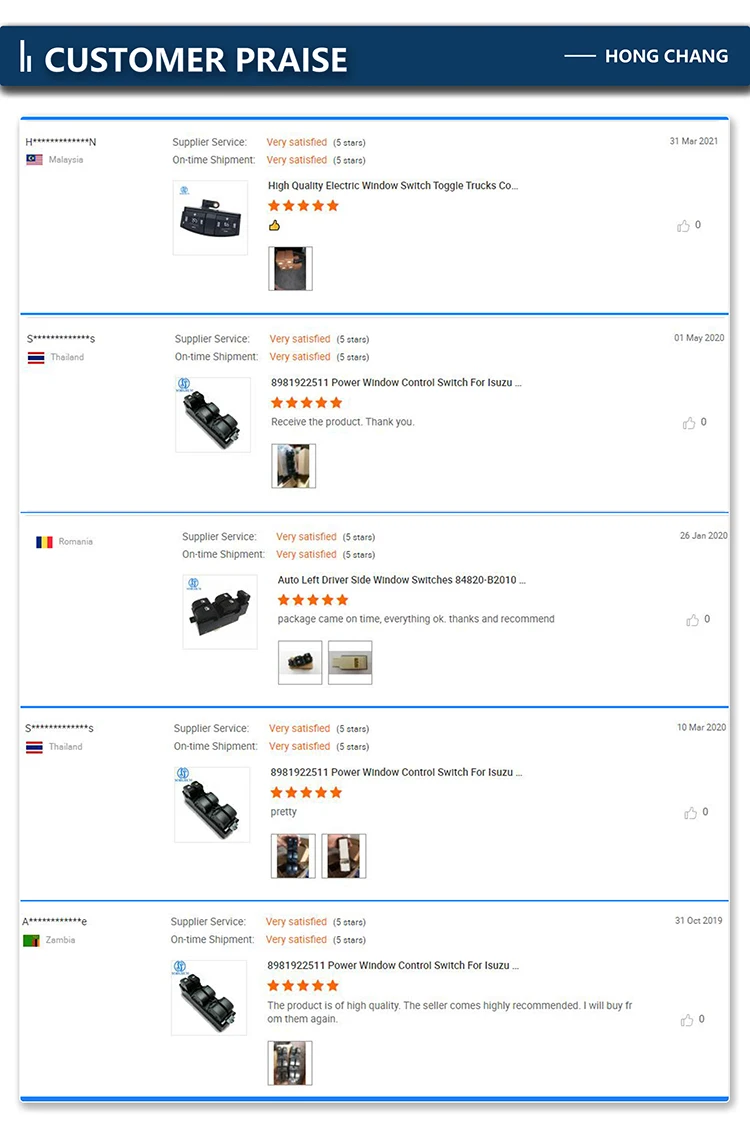View photo attached to 'Receive the product' review
This screenshot has height=1134, width=750.
pos(294,466)
